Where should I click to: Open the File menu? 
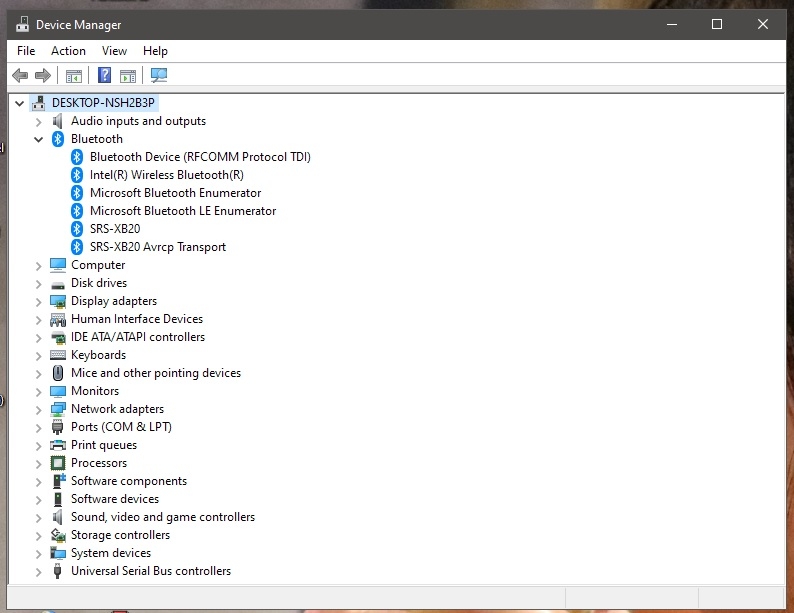click(26, 51)
